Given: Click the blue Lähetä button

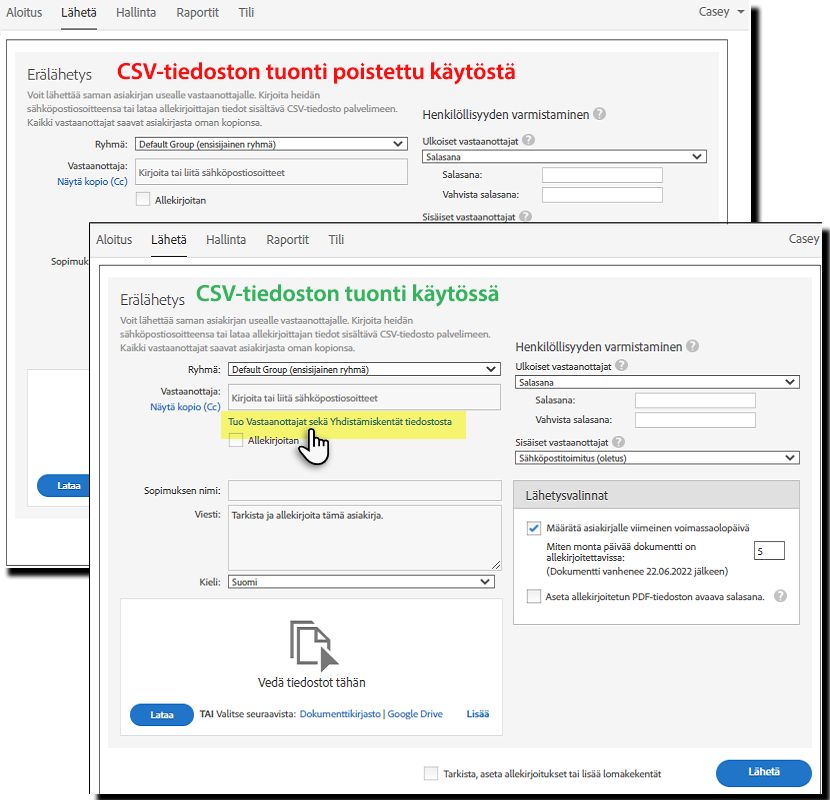Looking at the screenshot, I should pos(763,773).
